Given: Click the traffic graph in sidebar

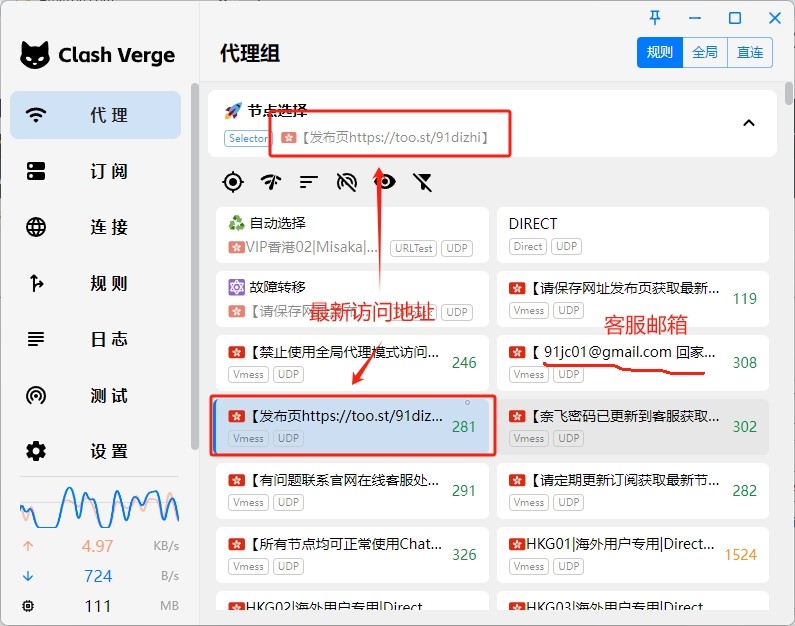Looking at the screenshot, I should (x=99, y=507).
